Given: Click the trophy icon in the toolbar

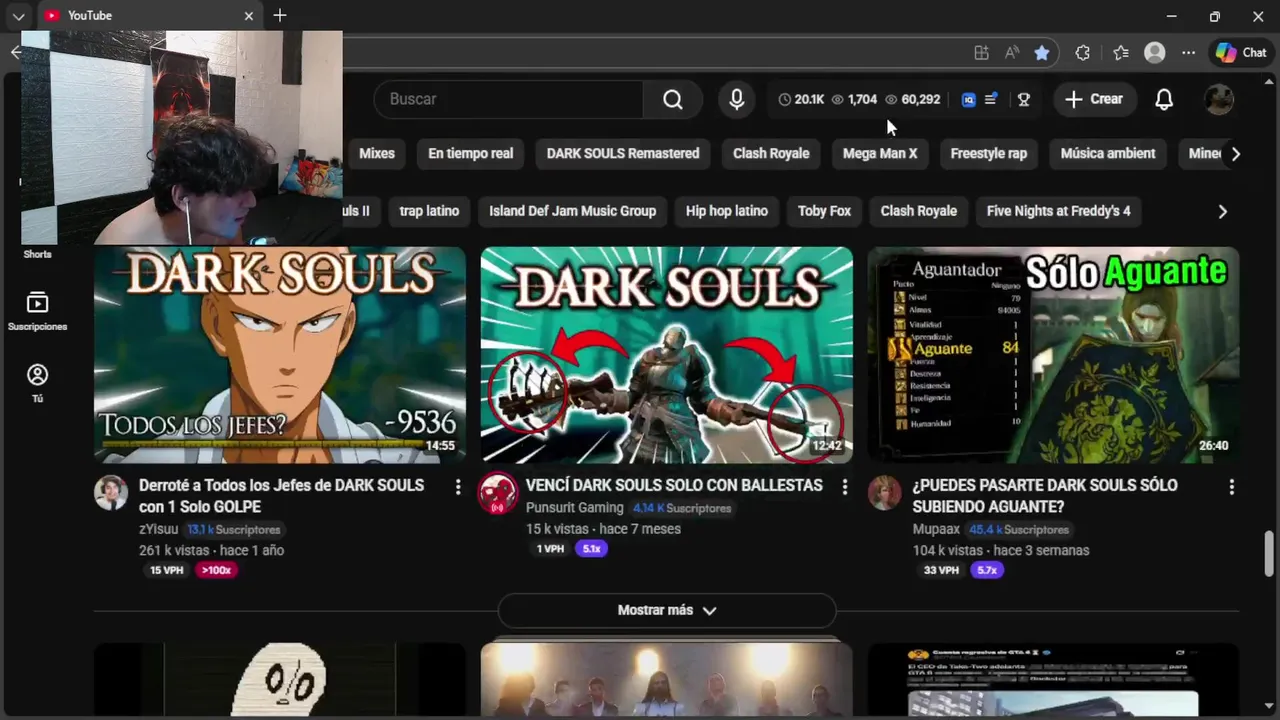Looking at the screenshot, I should pyautogui.click(x=1024, y=99).
